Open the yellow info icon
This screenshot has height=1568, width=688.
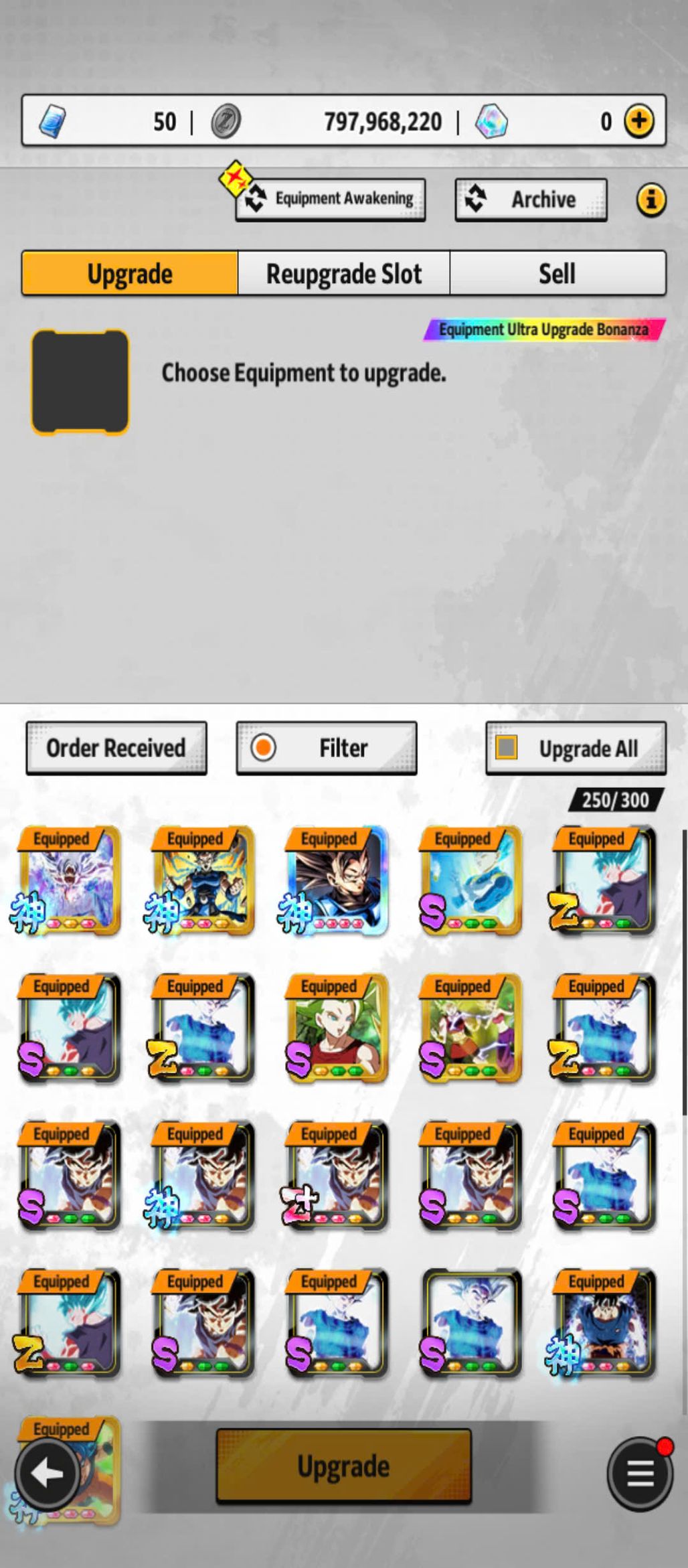click(x=651, y=200)
